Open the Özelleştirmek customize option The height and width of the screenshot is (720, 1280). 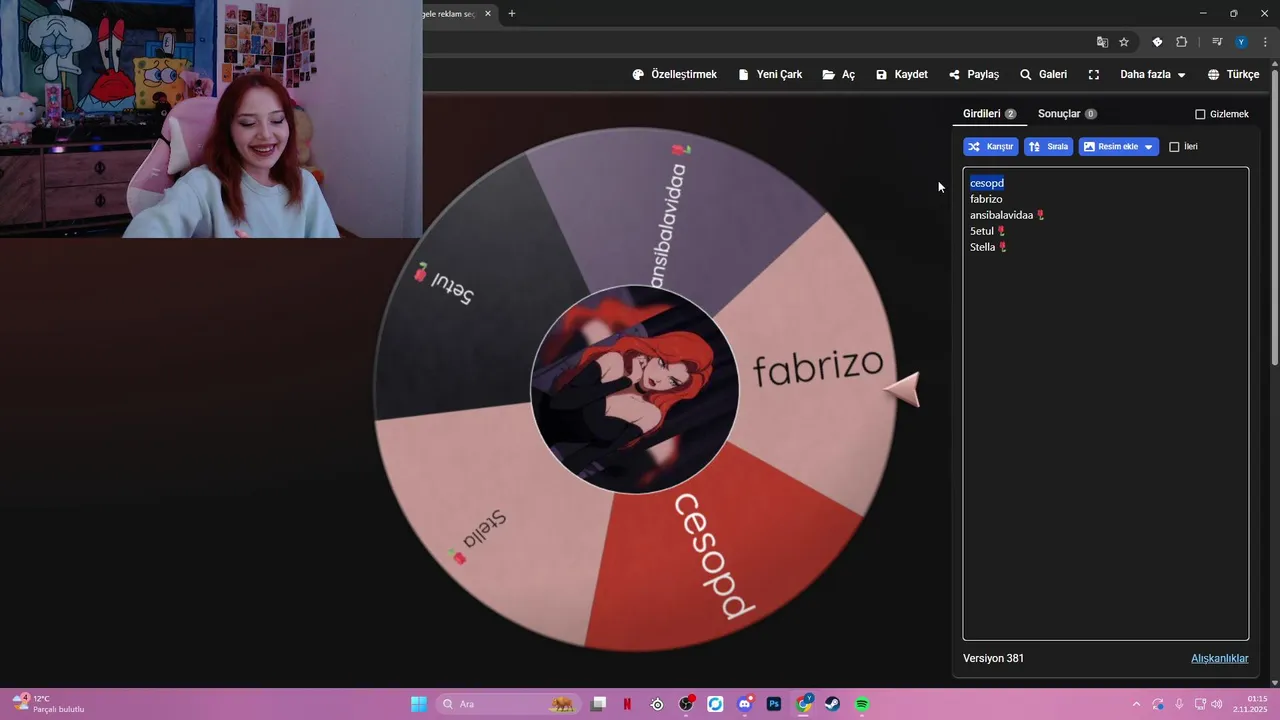point(675,75)
